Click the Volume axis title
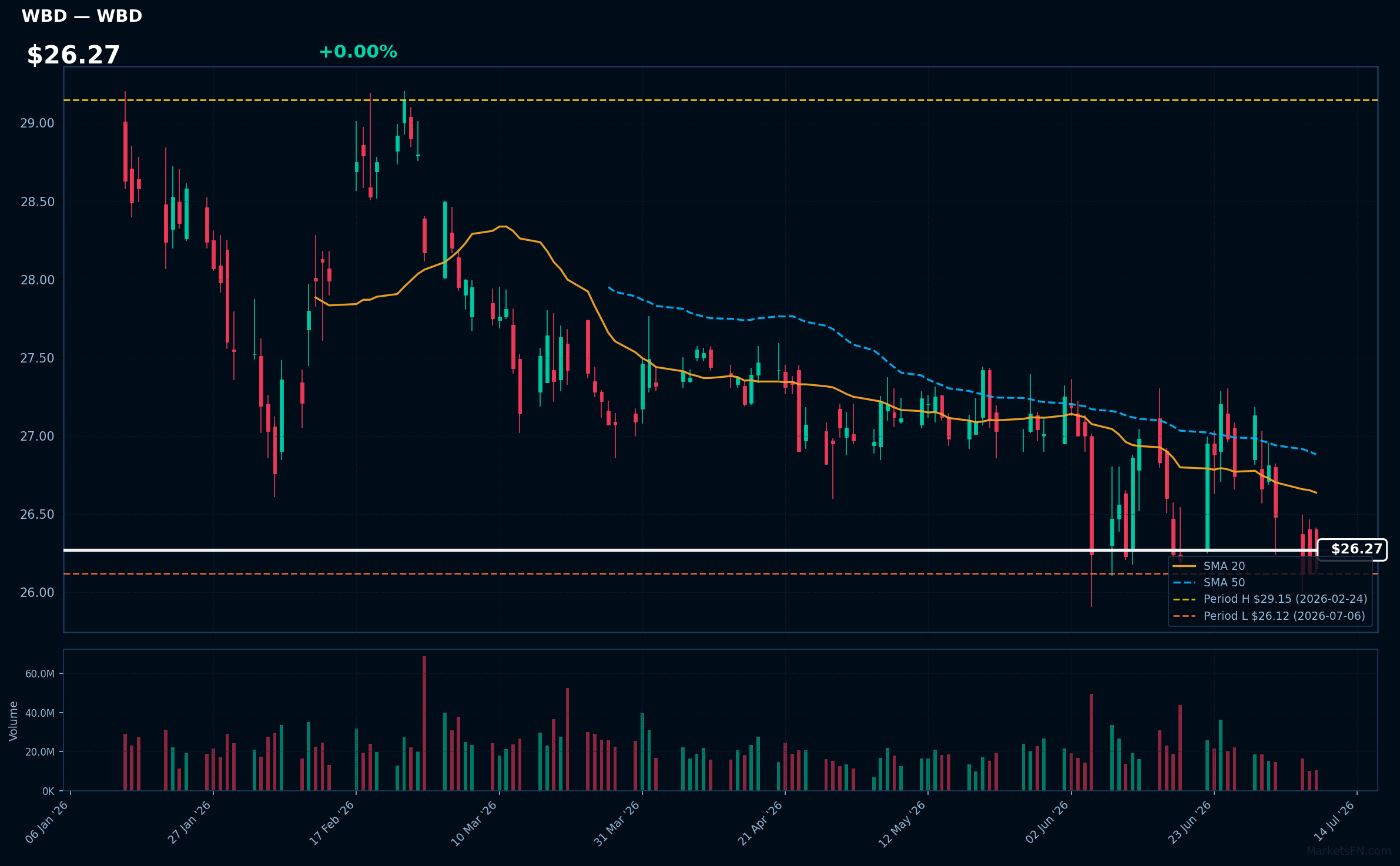The height and width of the screenshot is (866, 1400). (x=13, y=721)
